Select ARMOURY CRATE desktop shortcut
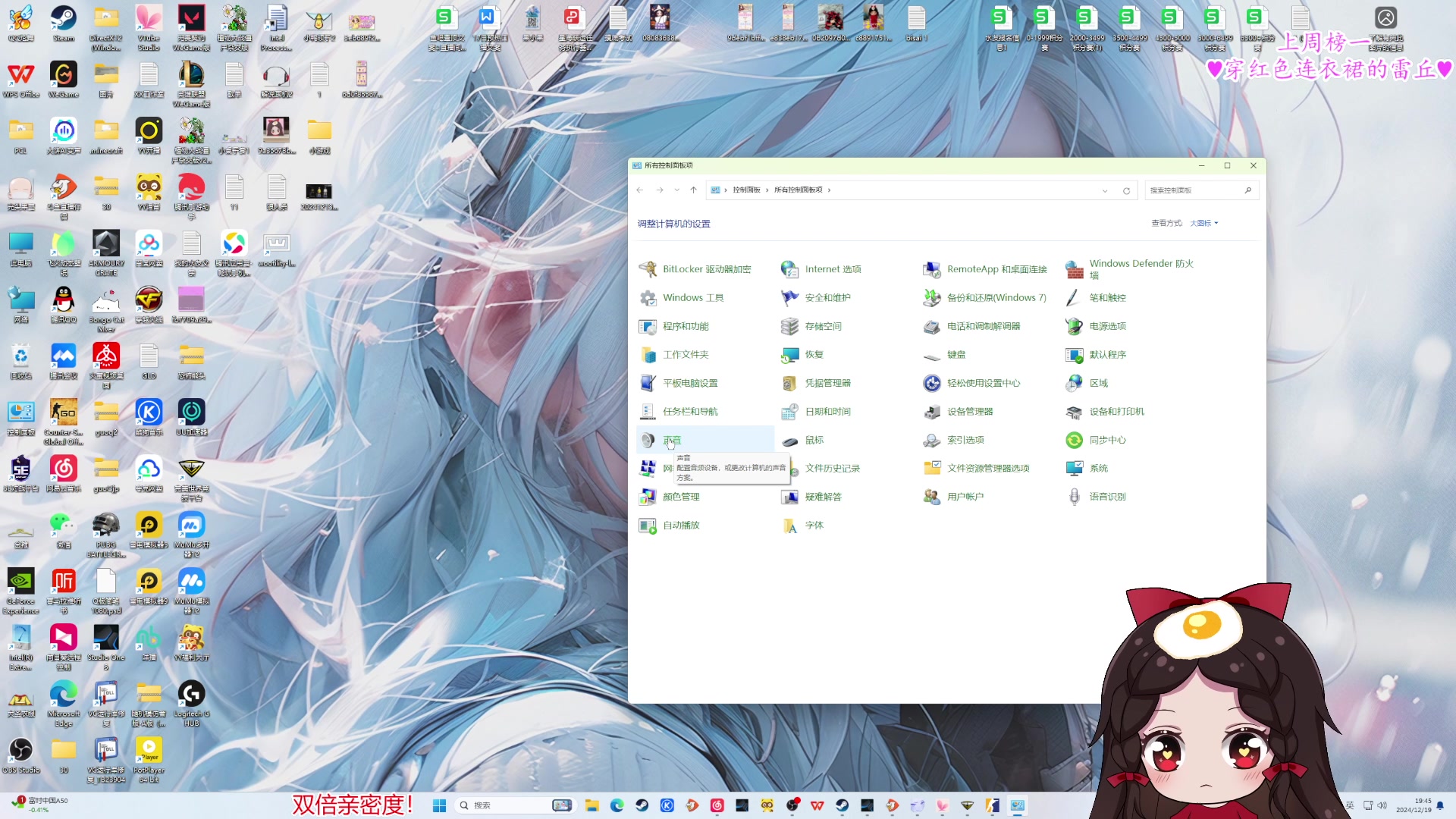 click(x=106, y=253)
